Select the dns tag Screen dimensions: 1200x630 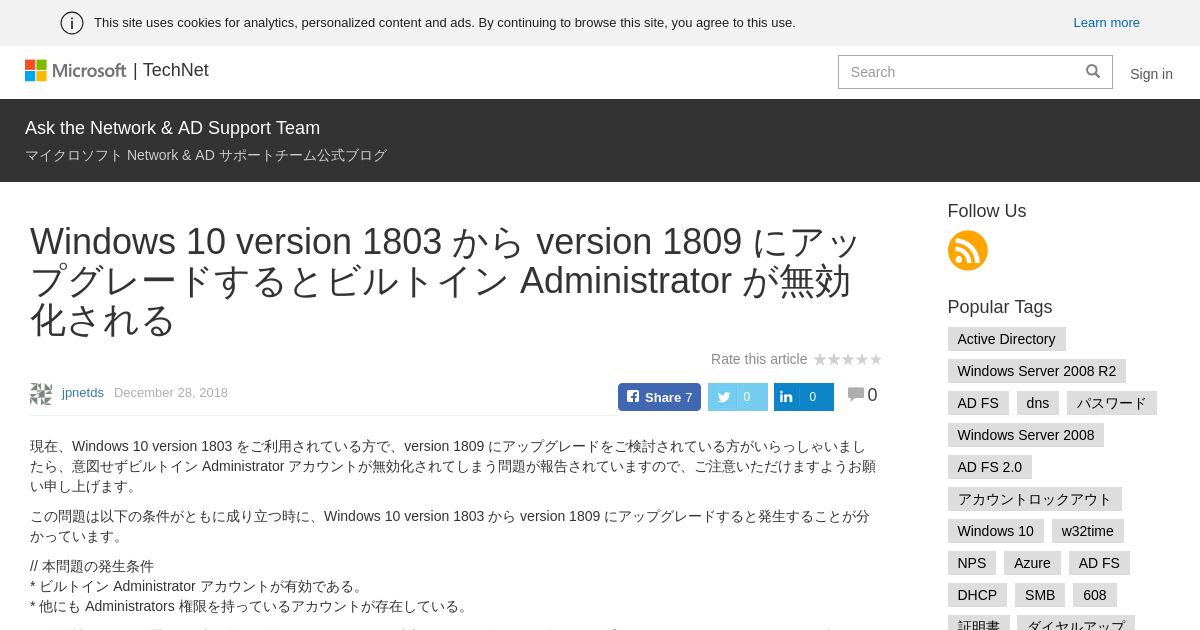pyautogui.click(x=1038, y=403)
